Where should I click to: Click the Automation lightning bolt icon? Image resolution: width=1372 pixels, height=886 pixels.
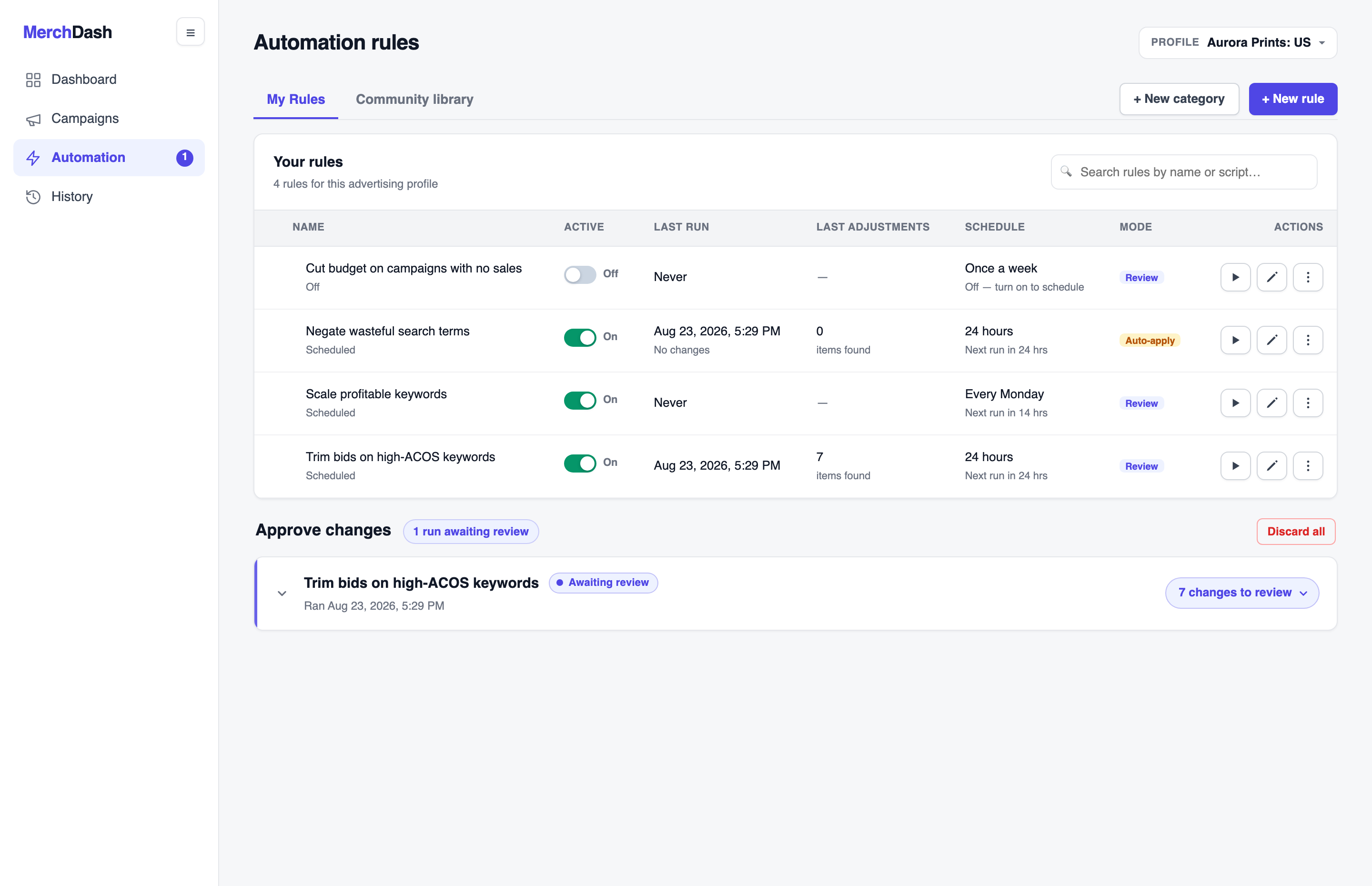pos(33,158)
